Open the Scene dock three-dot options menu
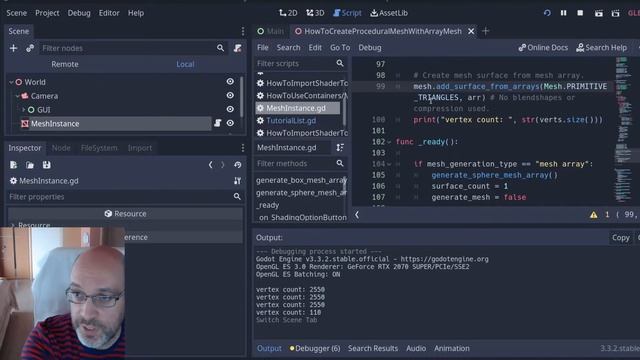The width and height of the screenshot is (640, 360). (243, 31)
